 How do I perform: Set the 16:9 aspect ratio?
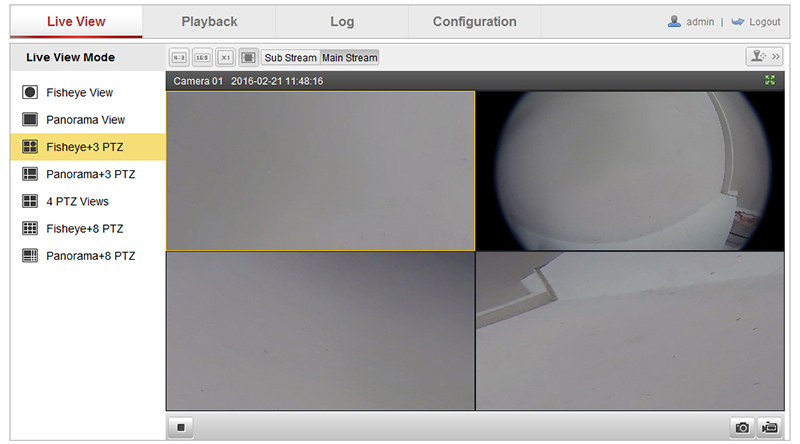pyautogui.click(x=201, y=58)
